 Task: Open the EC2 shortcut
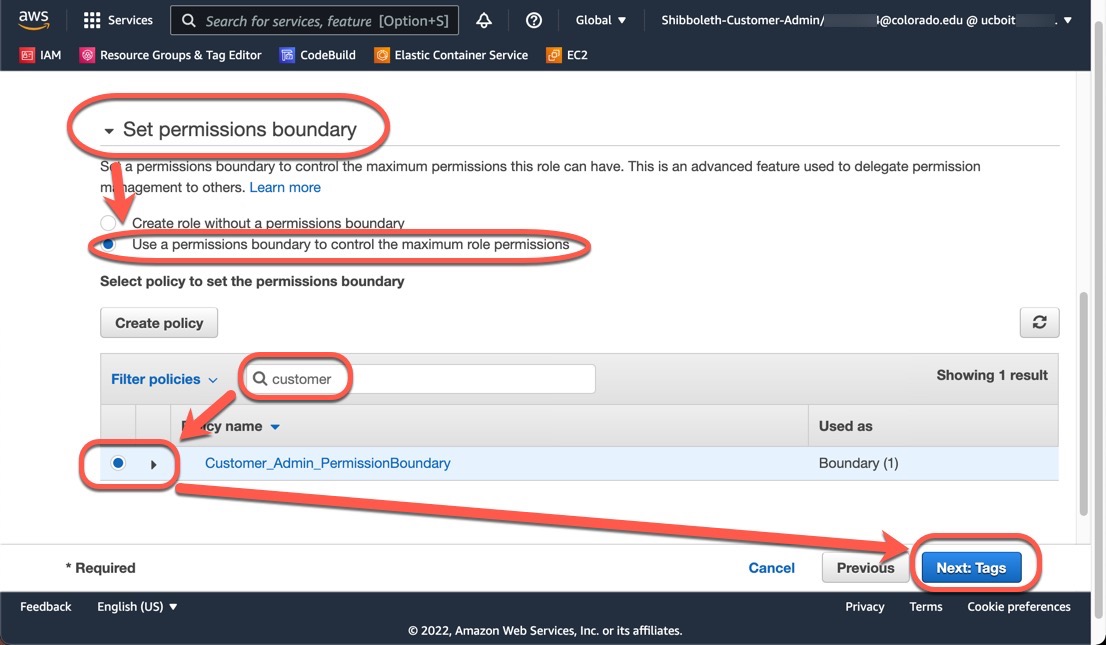[567, 55]
